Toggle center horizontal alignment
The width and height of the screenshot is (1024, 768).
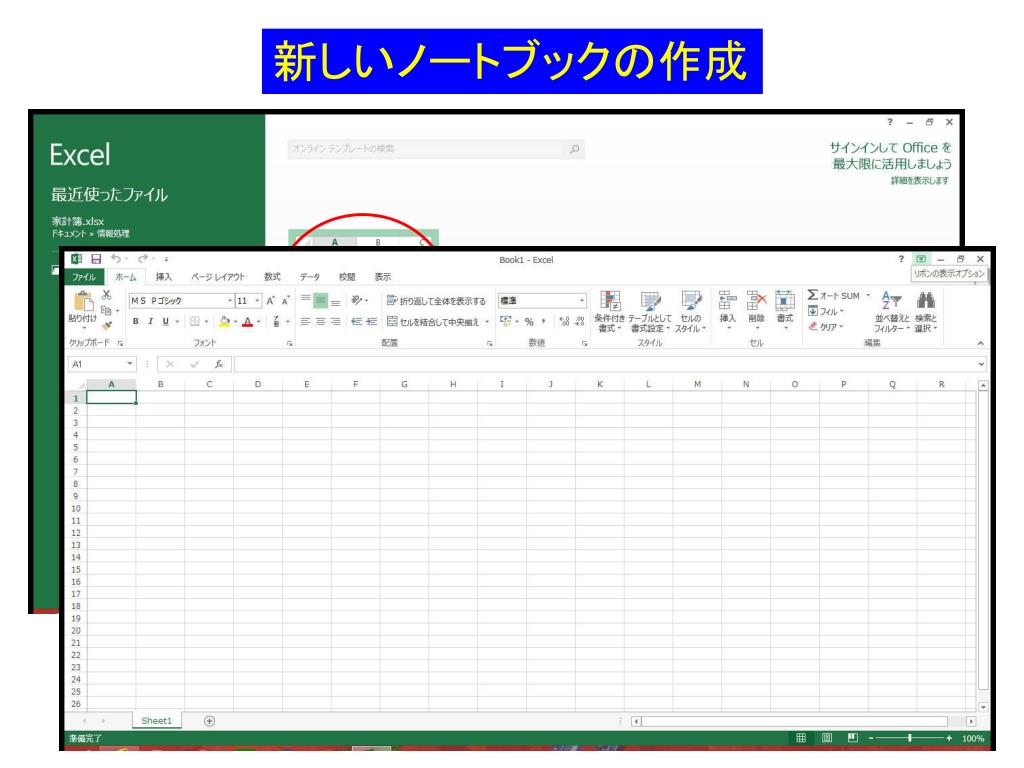coord(320,321)
